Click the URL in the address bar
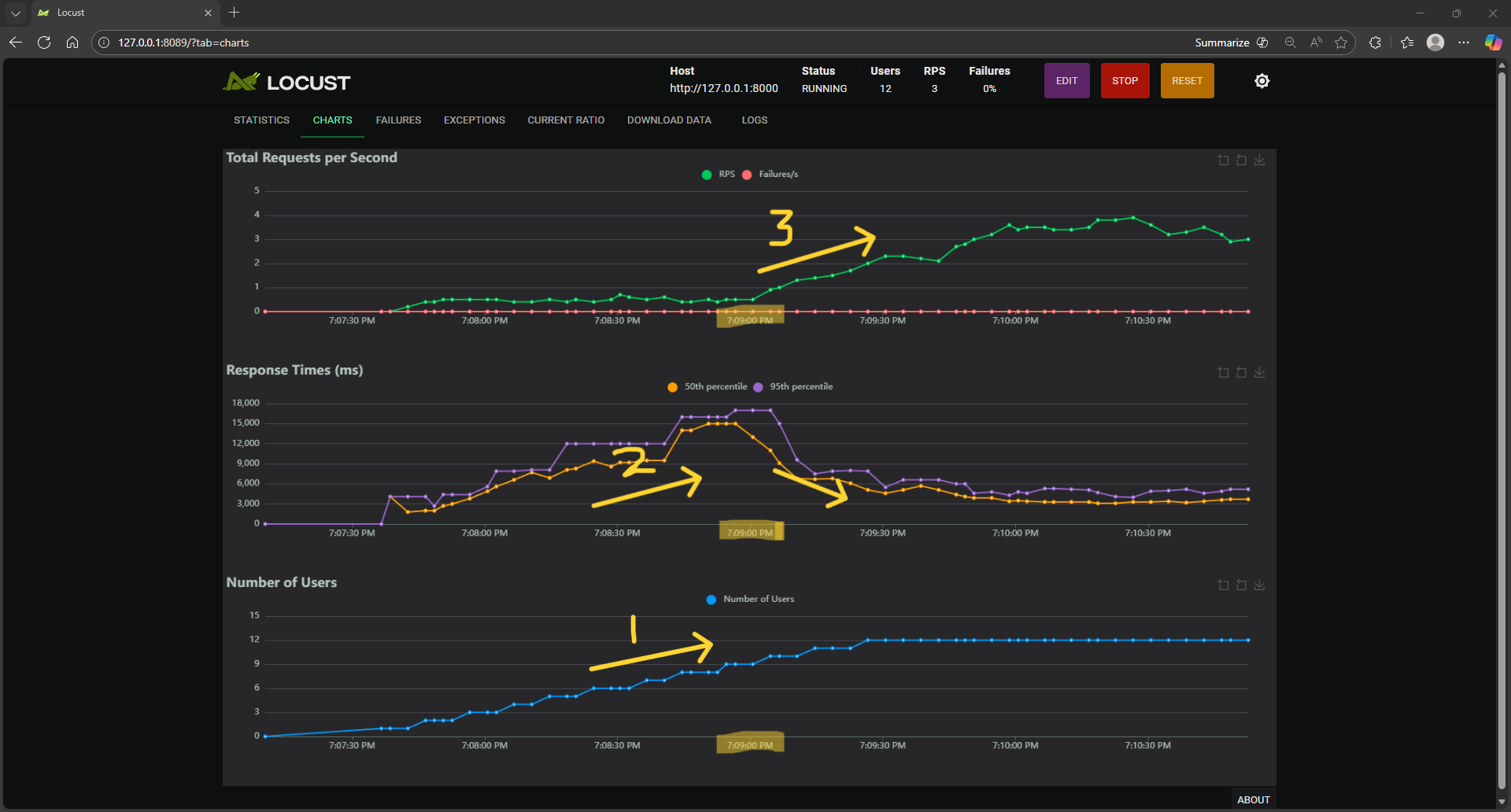This screenshot has height=812, width=1511. (183, 42)
